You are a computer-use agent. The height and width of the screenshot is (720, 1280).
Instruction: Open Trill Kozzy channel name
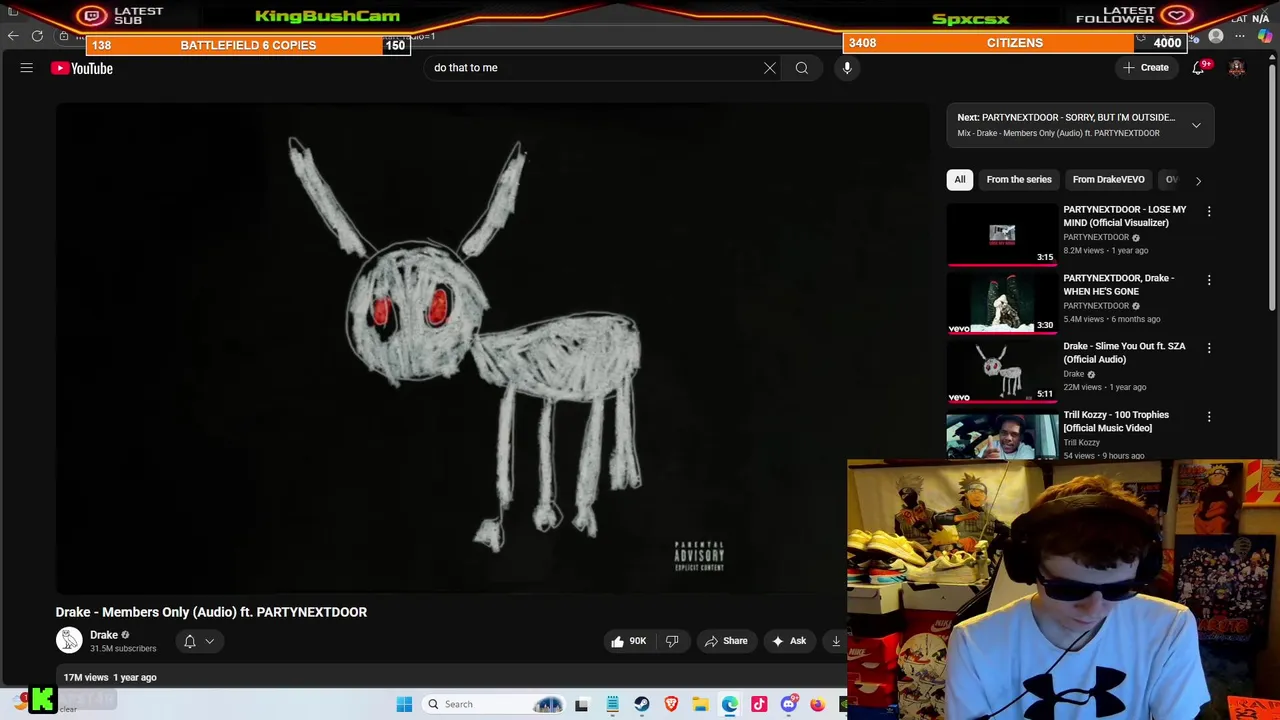click(1082, 443)
